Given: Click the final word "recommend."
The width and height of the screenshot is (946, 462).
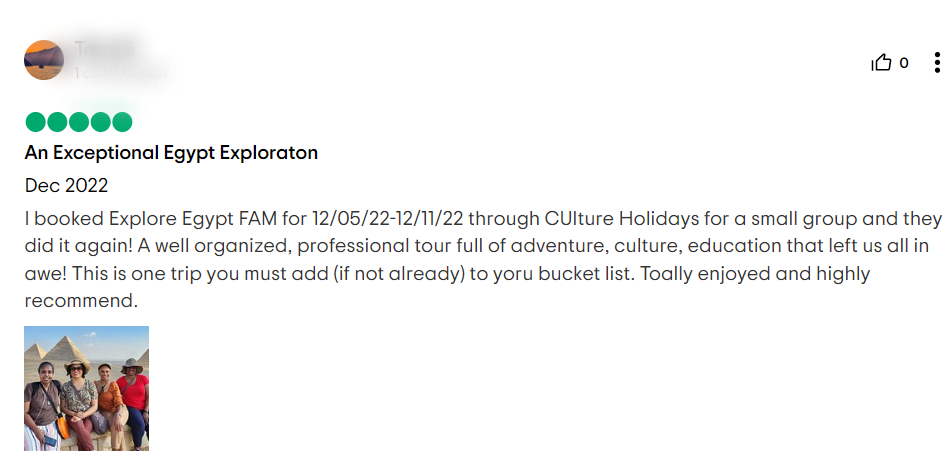Looking at the screenshot, I should point(81,301).
